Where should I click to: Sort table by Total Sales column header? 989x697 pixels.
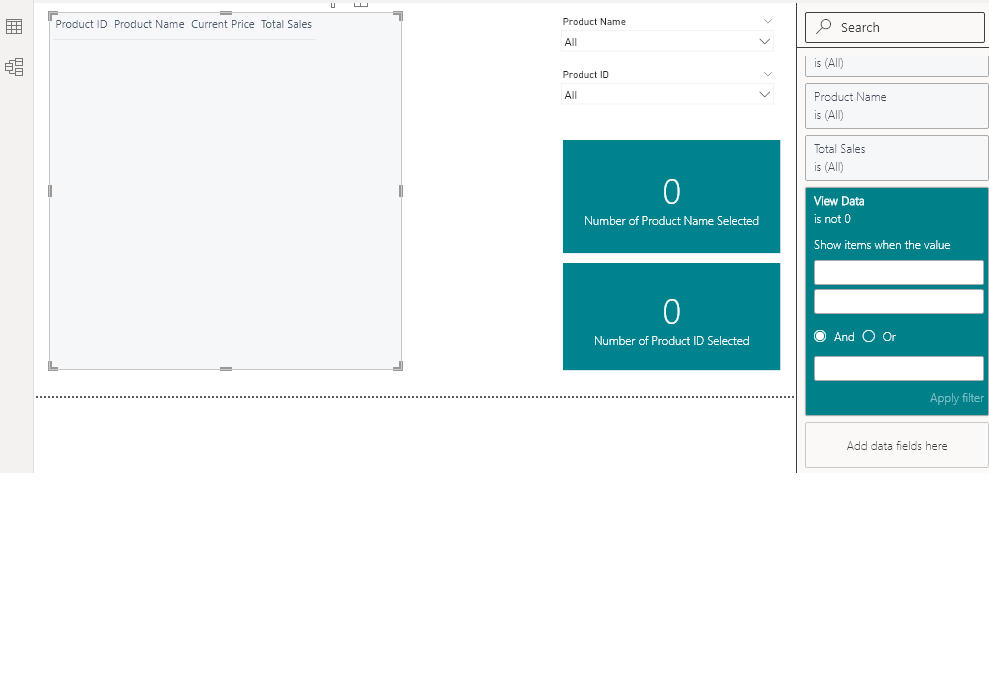286,24
